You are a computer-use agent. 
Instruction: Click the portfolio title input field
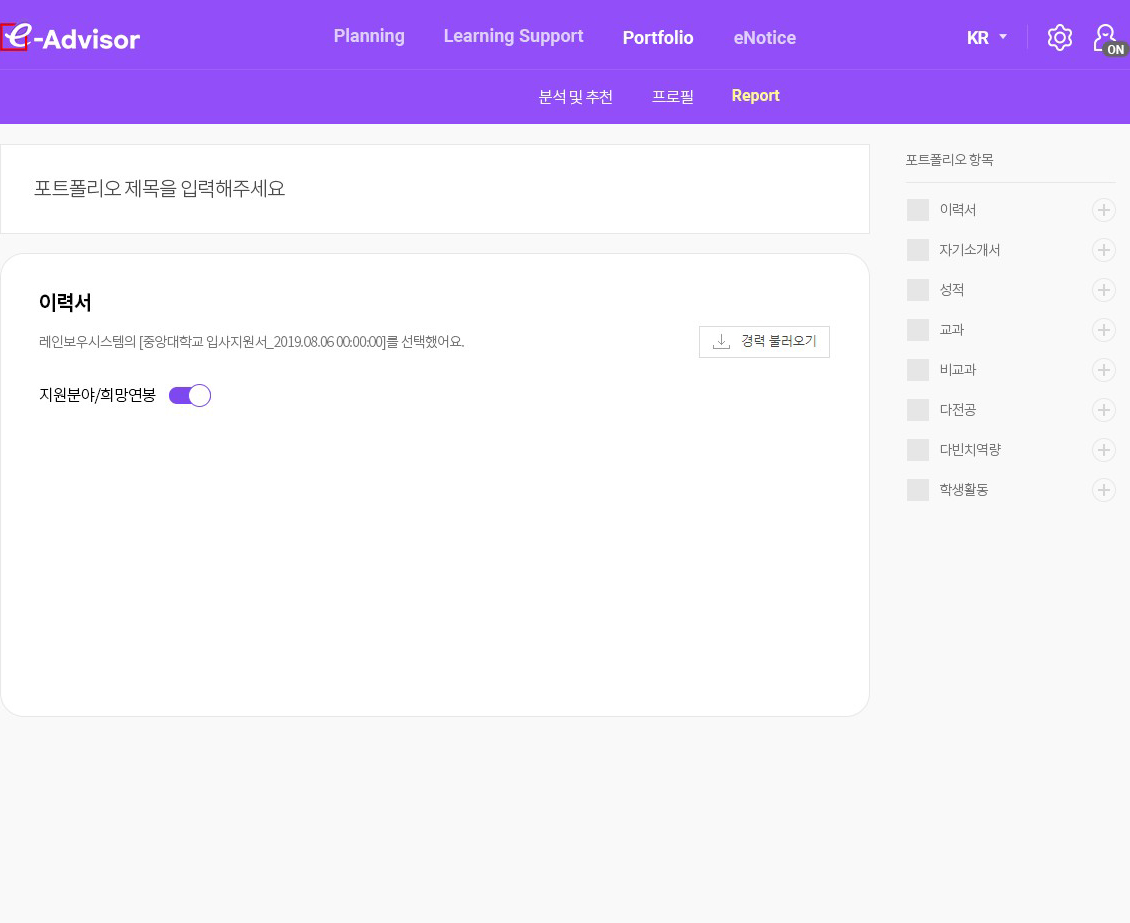pos(434,189)
